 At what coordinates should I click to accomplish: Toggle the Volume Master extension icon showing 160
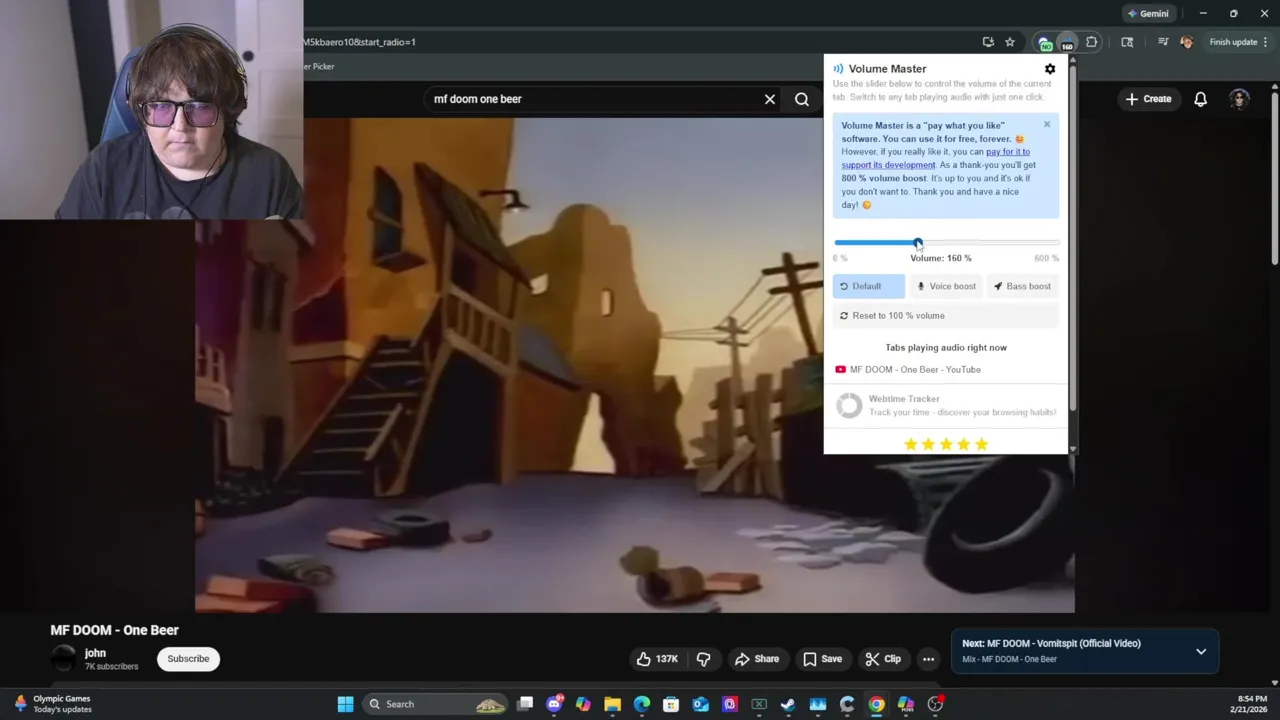[x=1067, y=43]
